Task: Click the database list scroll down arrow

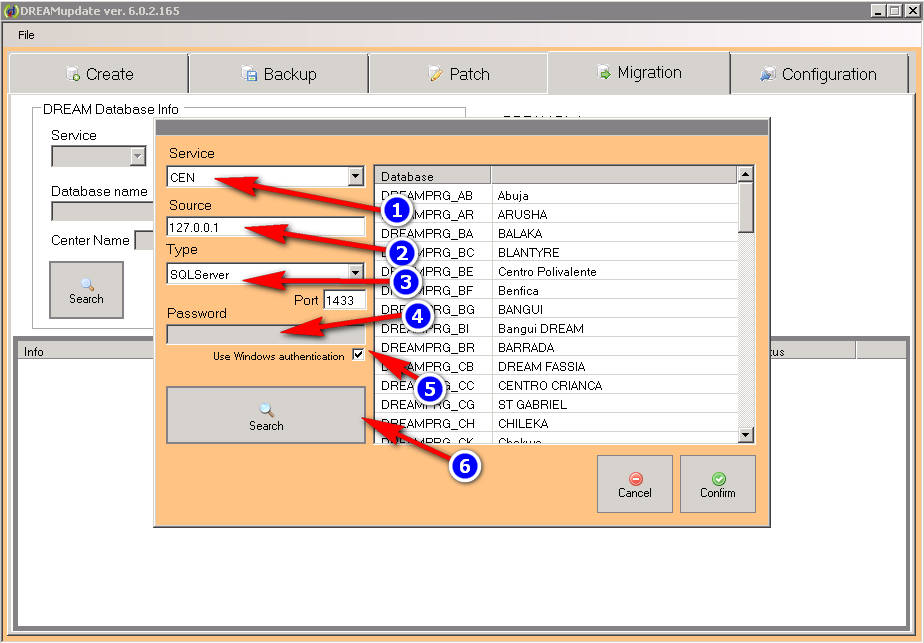Action: tap(745, 435)
